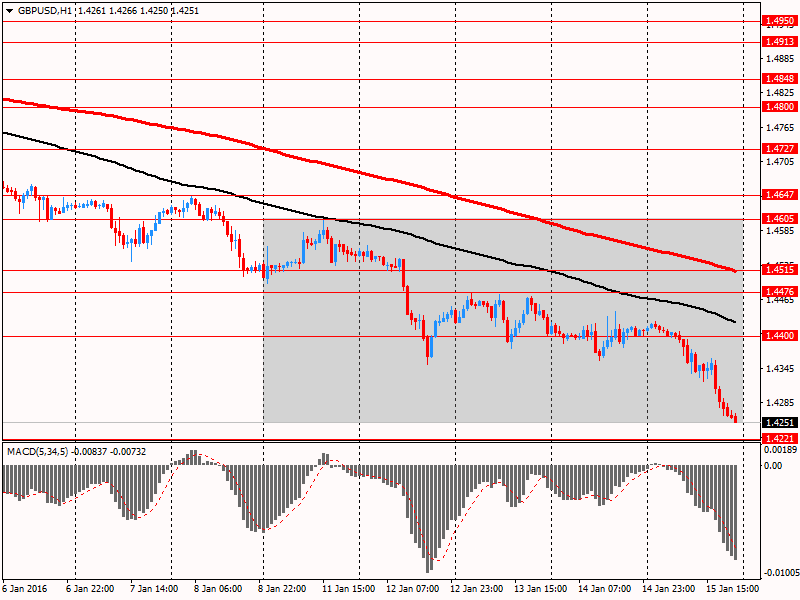The image size is (800, 600).
Task: Select the red 1.4800 price level label
Action: pyautogui.click(x=779, y=107)
